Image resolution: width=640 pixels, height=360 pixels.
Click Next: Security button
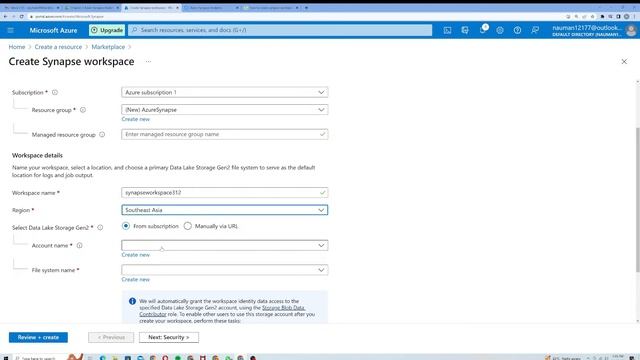pos(169,337)
